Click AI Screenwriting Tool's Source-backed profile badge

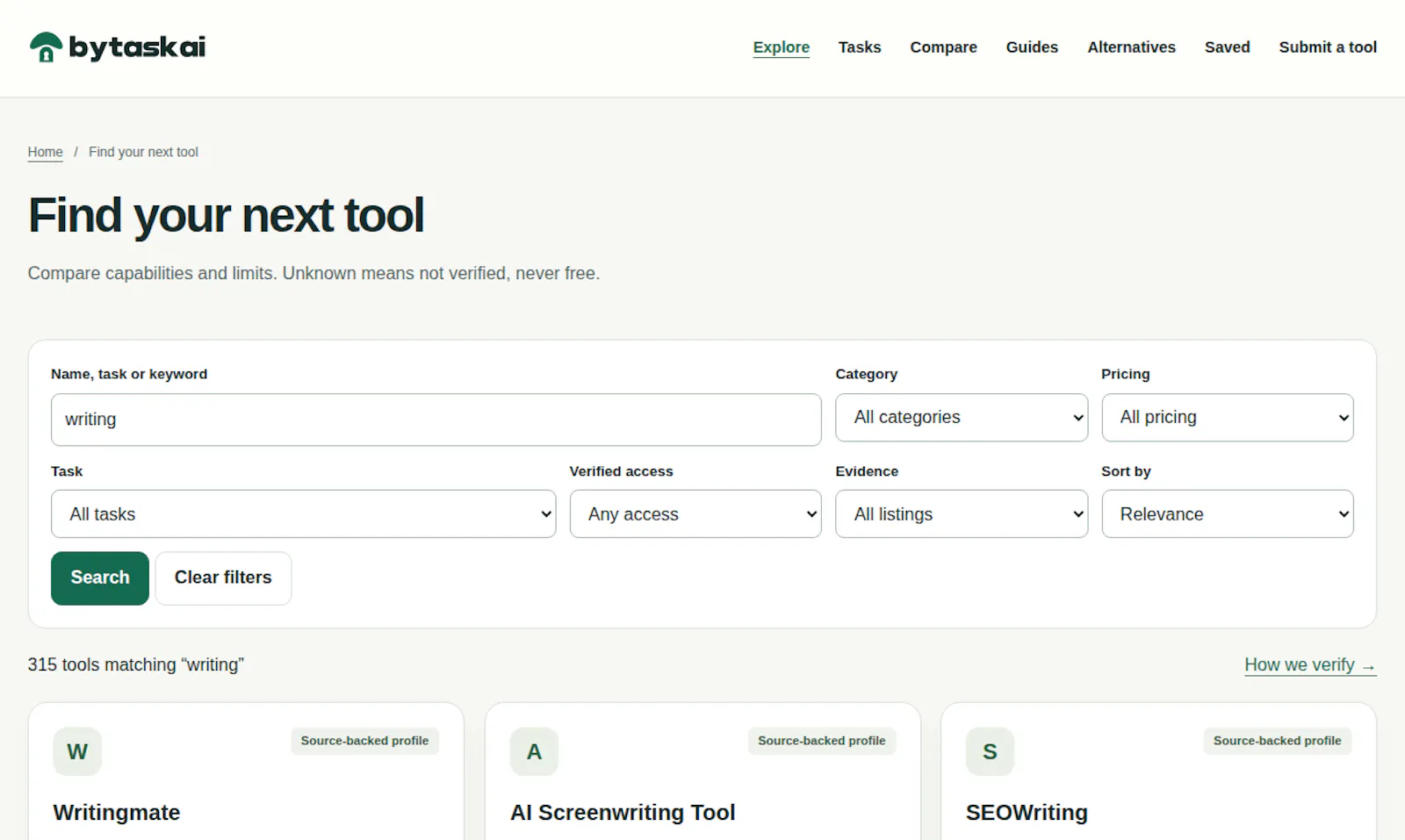821,741
